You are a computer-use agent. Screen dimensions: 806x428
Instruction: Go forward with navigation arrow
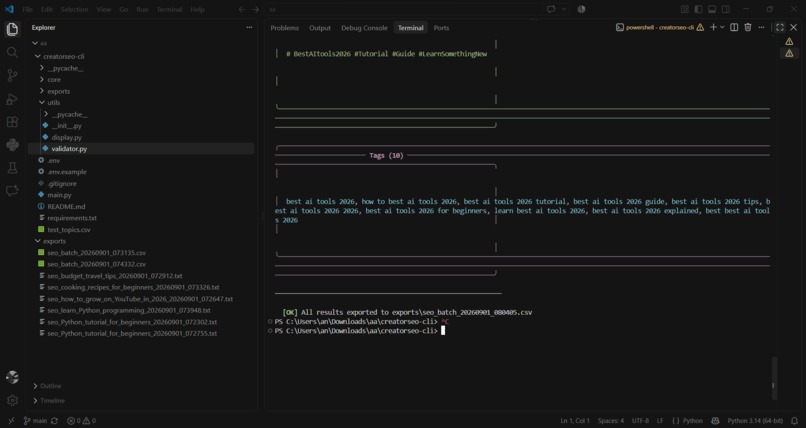click(255, 9)
